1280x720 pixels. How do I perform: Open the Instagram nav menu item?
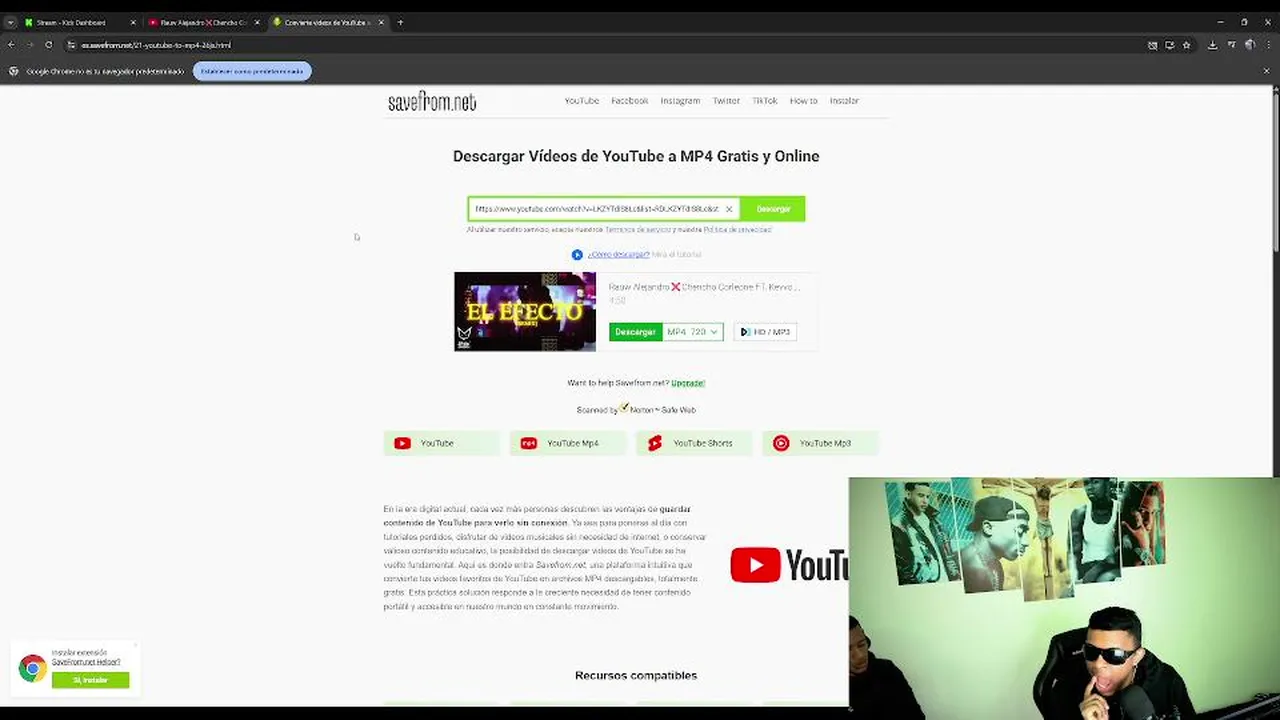coord(680,101)
